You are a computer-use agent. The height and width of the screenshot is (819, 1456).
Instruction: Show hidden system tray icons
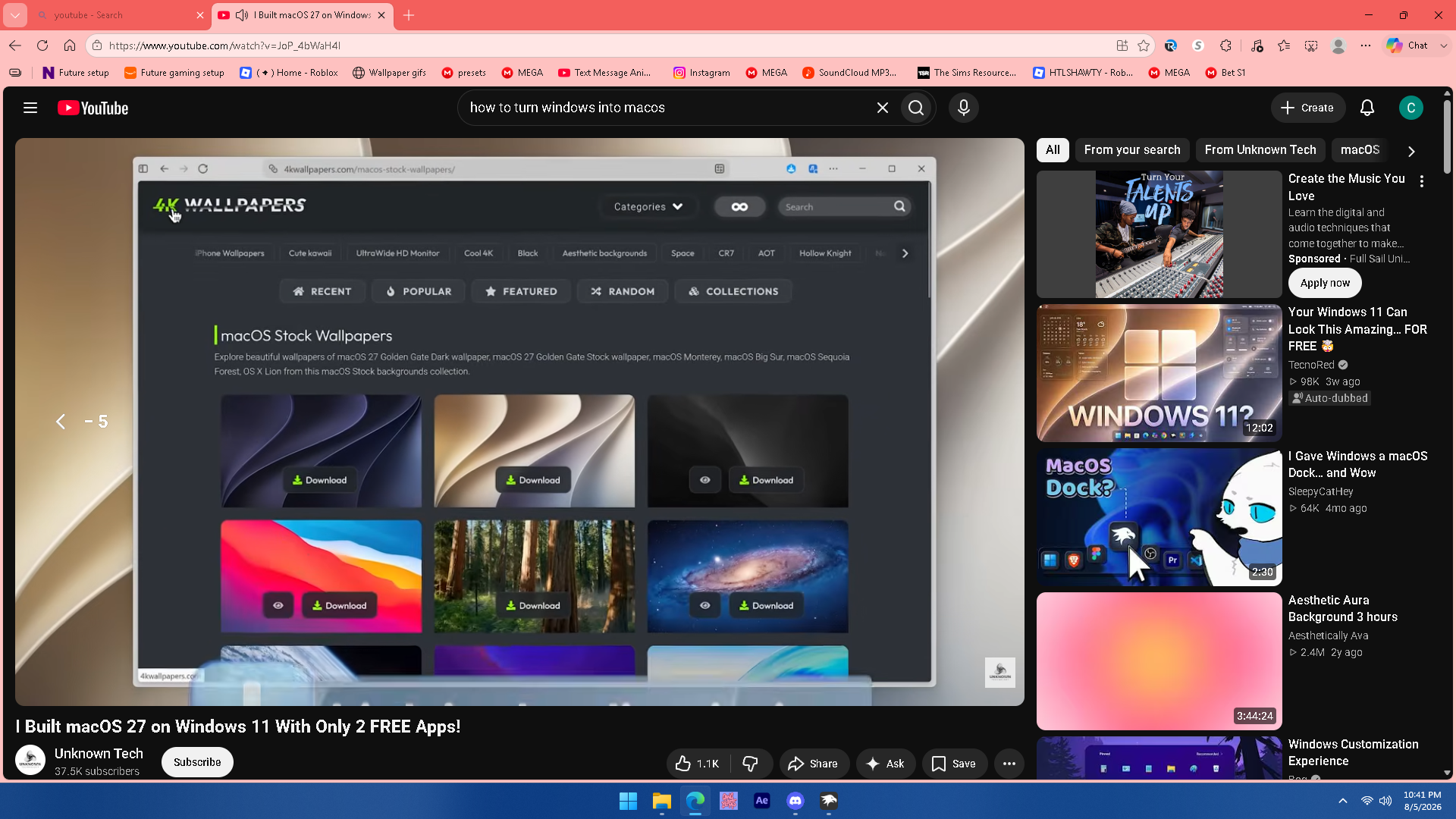(1342, 801)
